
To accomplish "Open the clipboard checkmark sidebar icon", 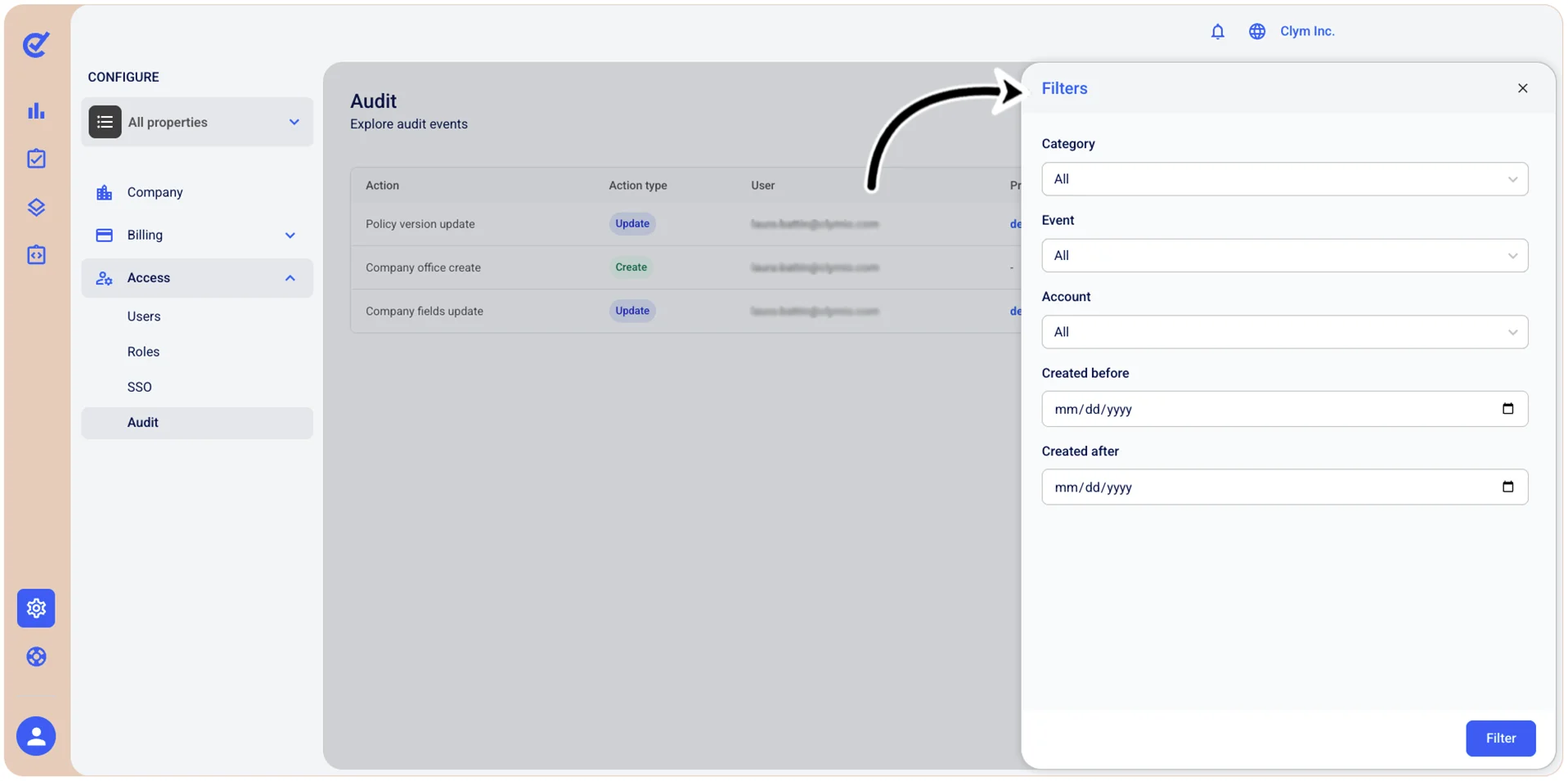I will pyautogui.click(x=36, y=159).
